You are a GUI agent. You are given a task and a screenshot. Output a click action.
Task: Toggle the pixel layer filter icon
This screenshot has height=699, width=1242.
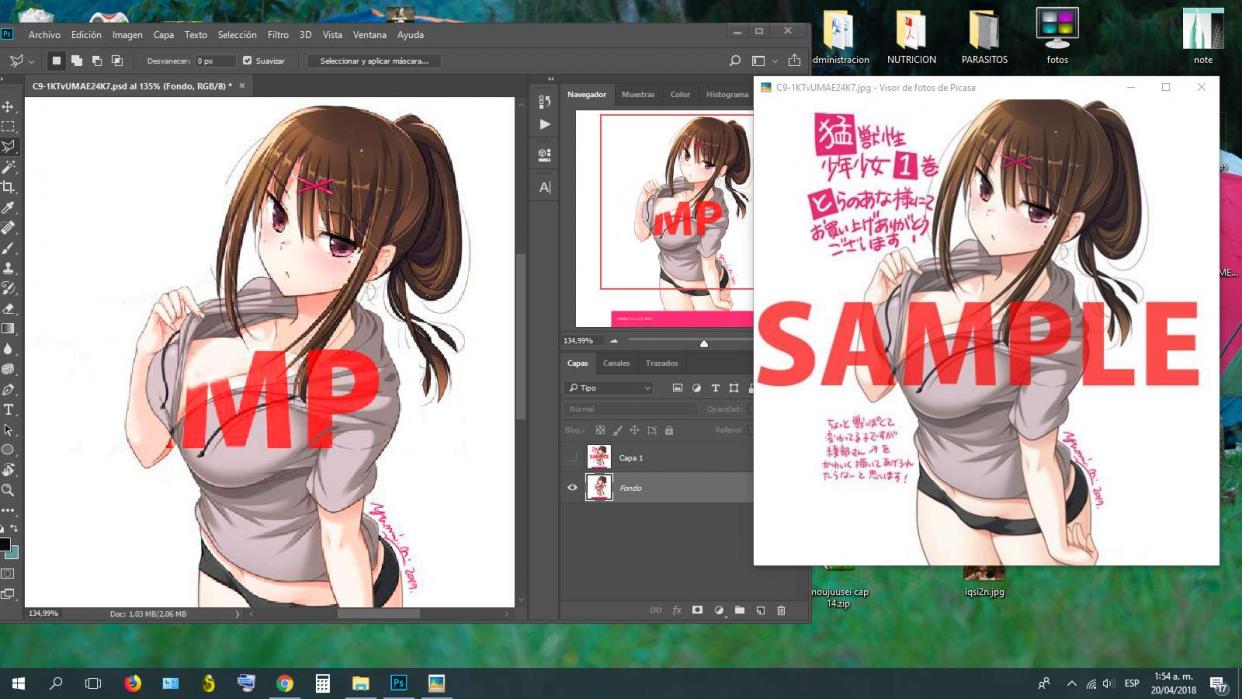tap(677, 388)
